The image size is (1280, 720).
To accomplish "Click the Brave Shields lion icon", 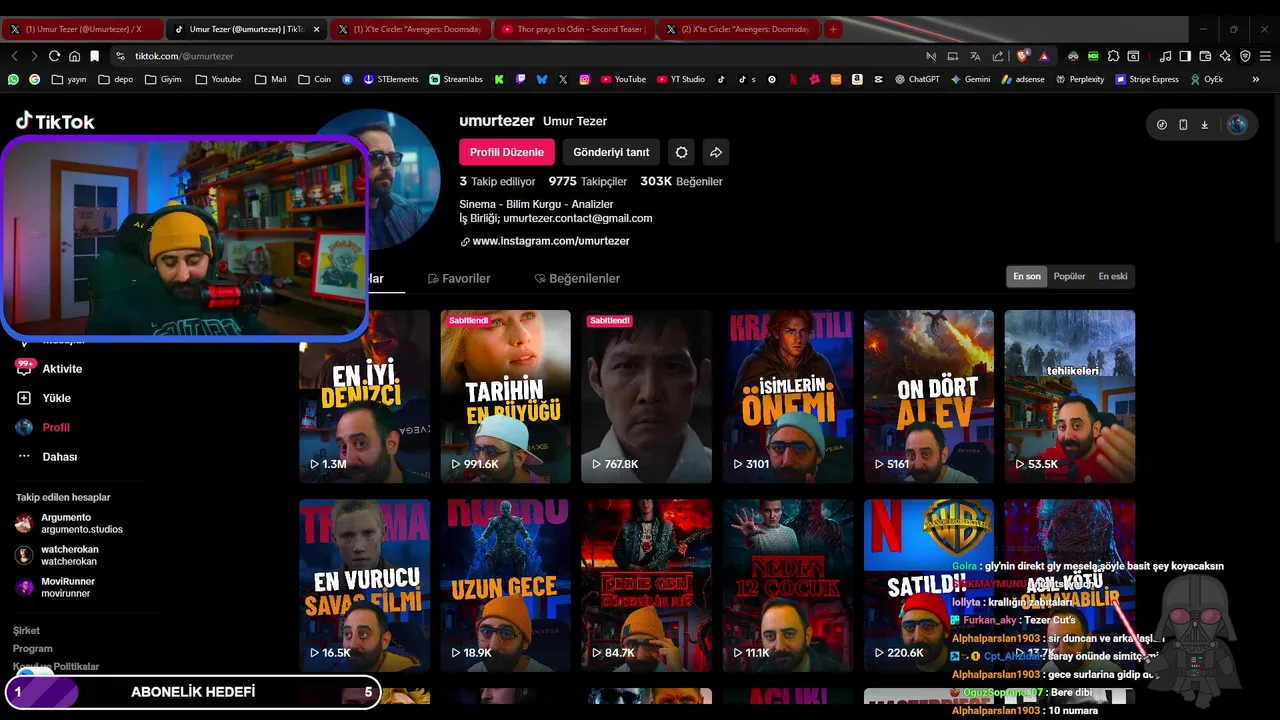I will (x=1022, y=56).
